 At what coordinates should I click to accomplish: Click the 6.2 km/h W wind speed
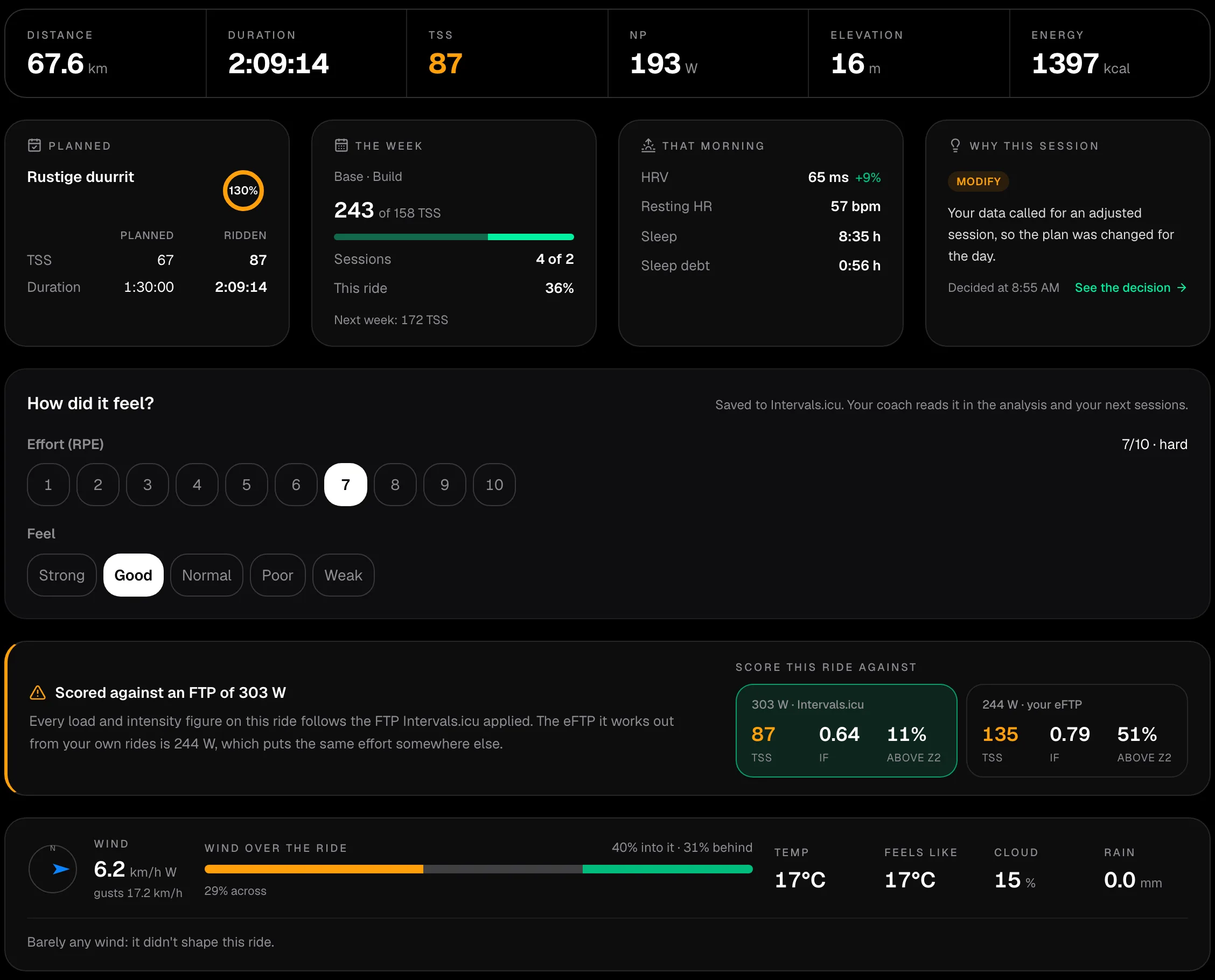pyautogui.click(x=135, y=870)
